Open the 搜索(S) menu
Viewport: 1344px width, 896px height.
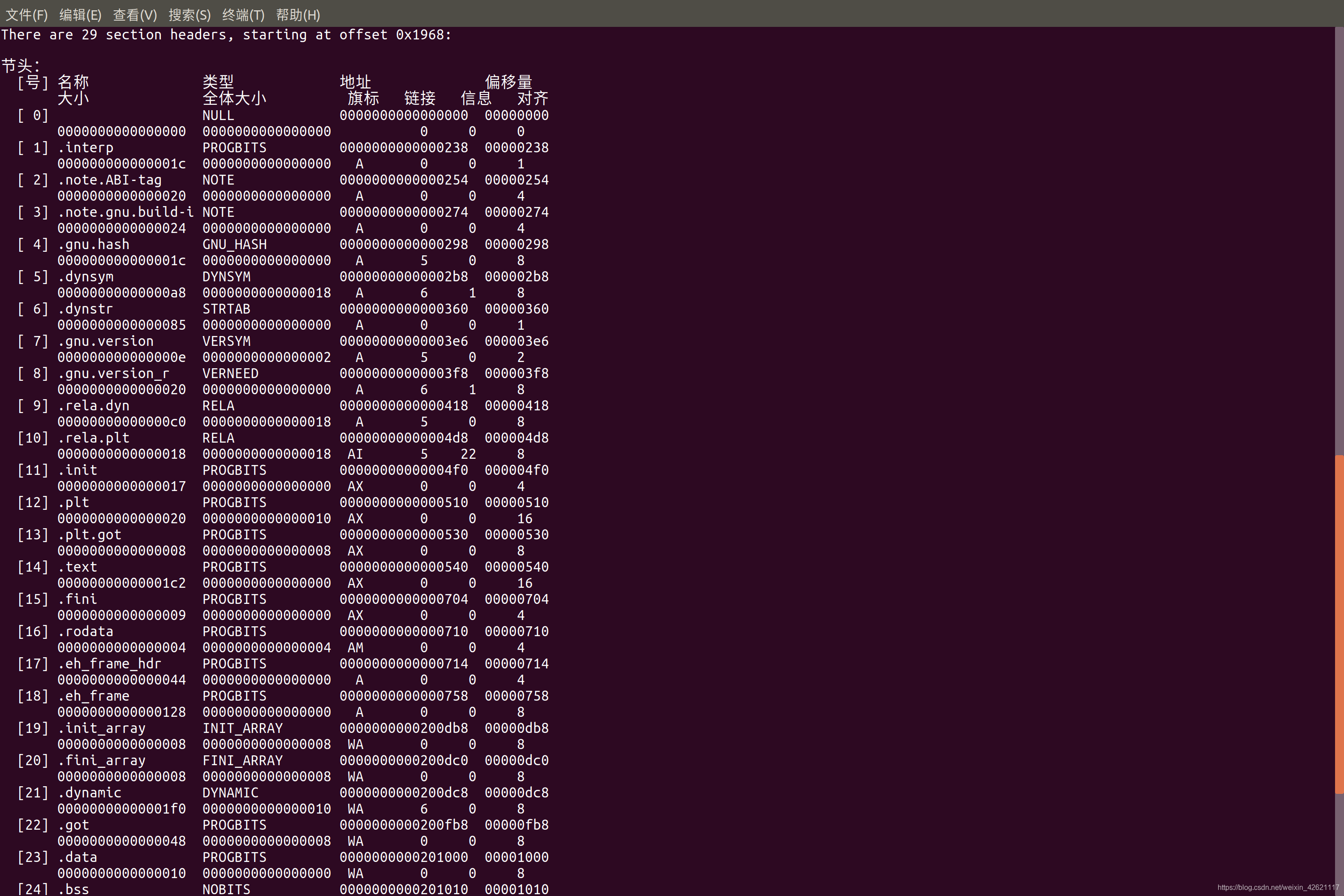click(189, 15)
